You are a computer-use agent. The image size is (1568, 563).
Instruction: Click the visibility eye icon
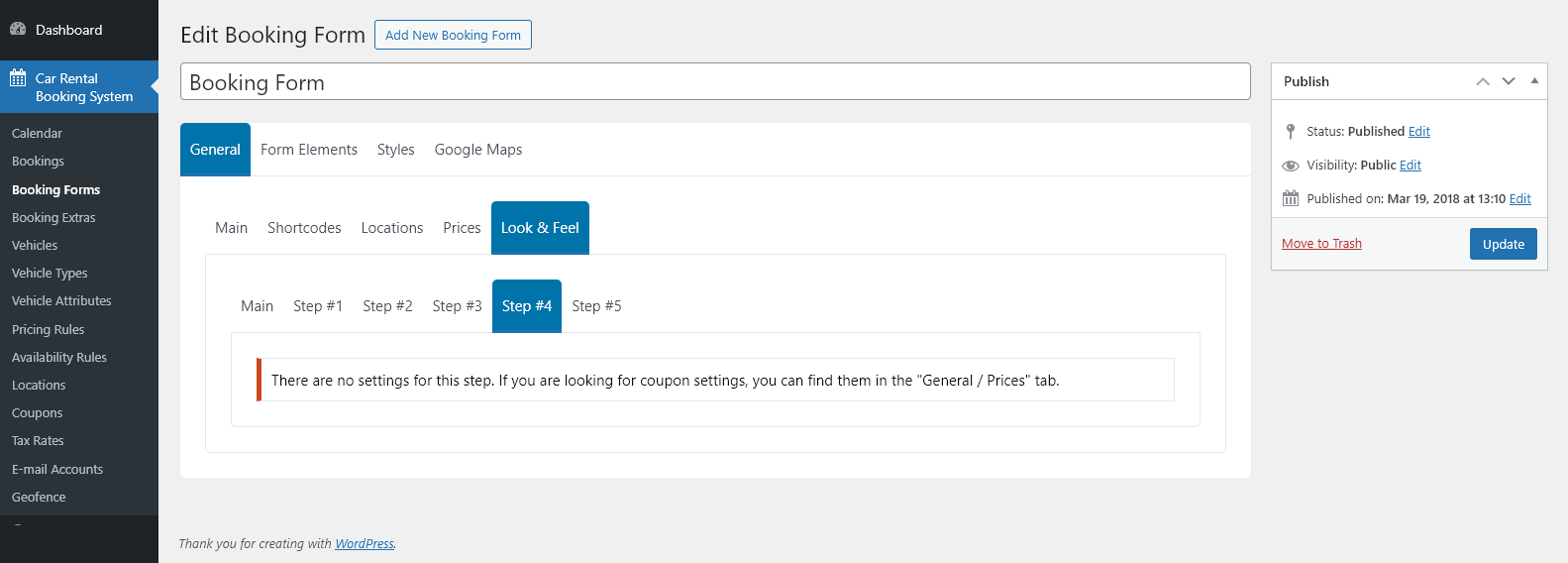click(1290, 166)
